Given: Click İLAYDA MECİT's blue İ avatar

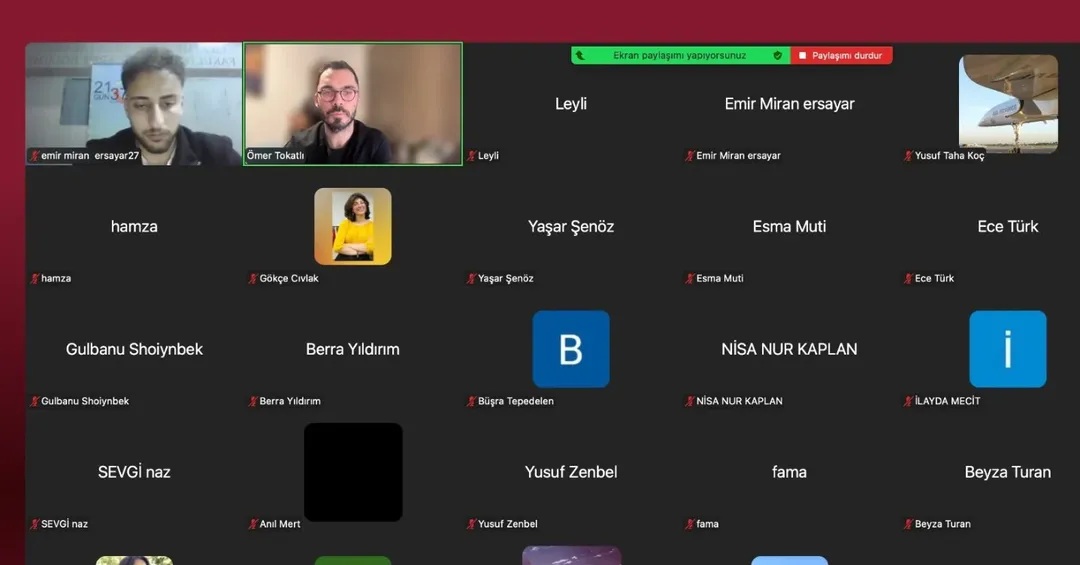Looking at the screenshot, I should click(1007, 349).
